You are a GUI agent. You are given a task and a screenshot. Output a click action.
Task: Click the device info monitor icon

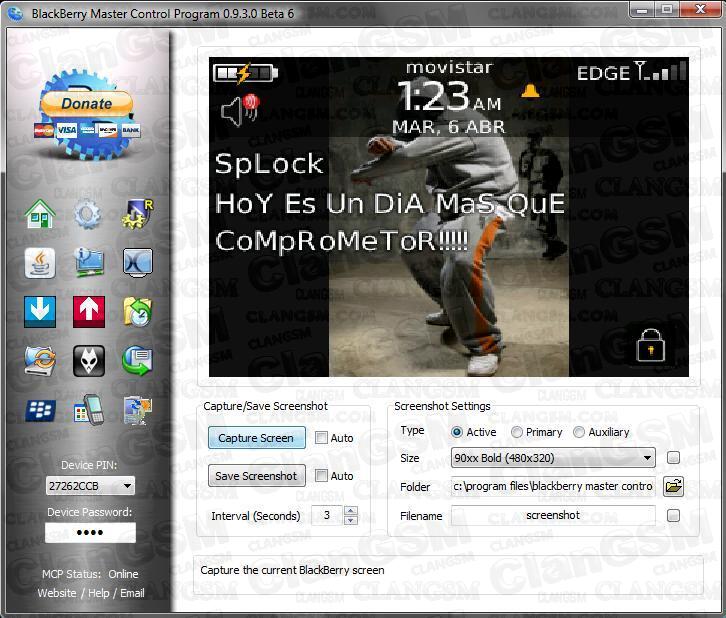(89, 262)
